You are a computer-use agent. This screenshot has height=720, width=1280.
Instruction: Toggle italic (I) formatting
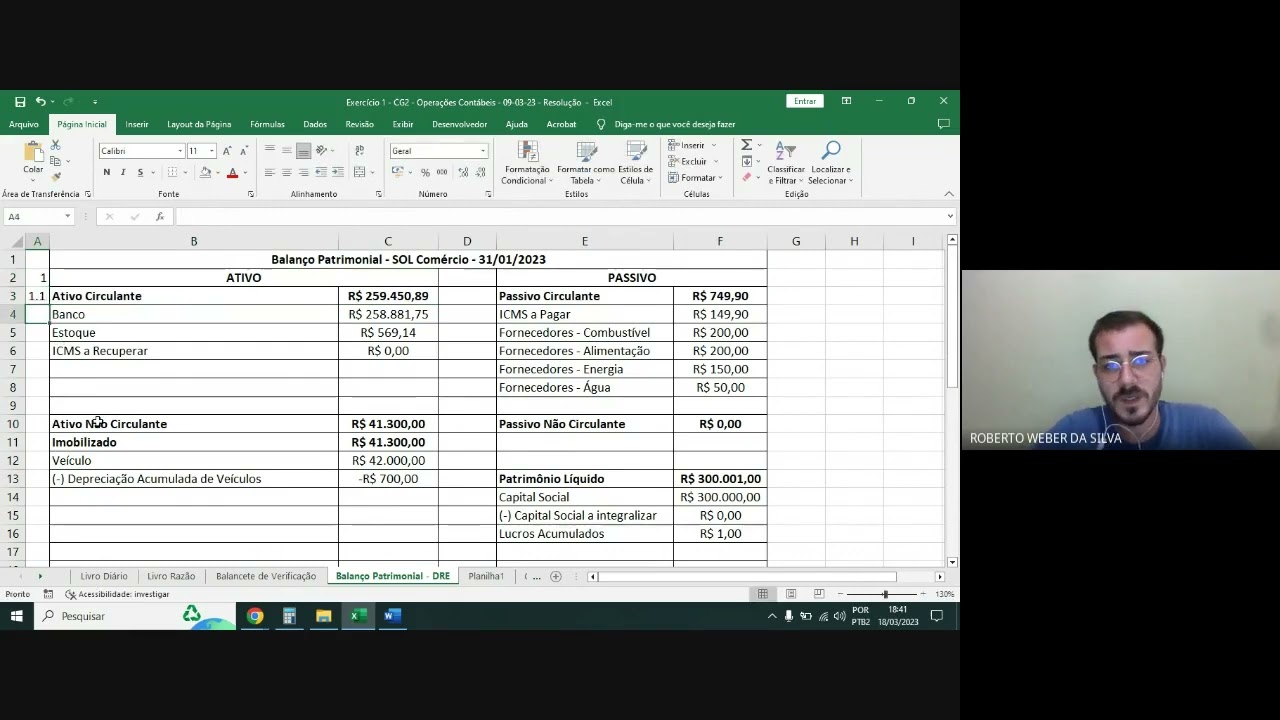(123, 173)
